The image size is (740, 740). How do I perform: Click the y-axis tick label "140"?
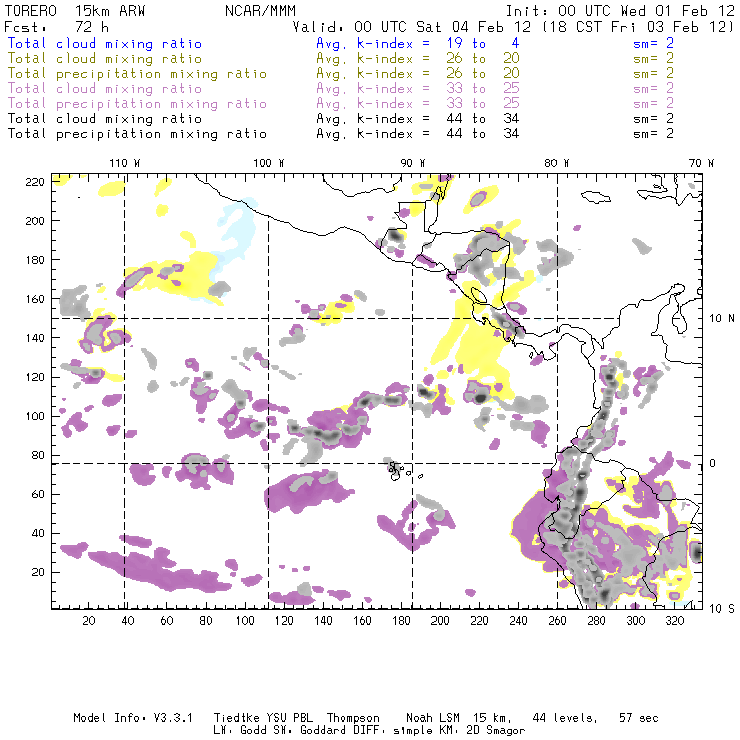pyautogui.click(x=35, y=338)
